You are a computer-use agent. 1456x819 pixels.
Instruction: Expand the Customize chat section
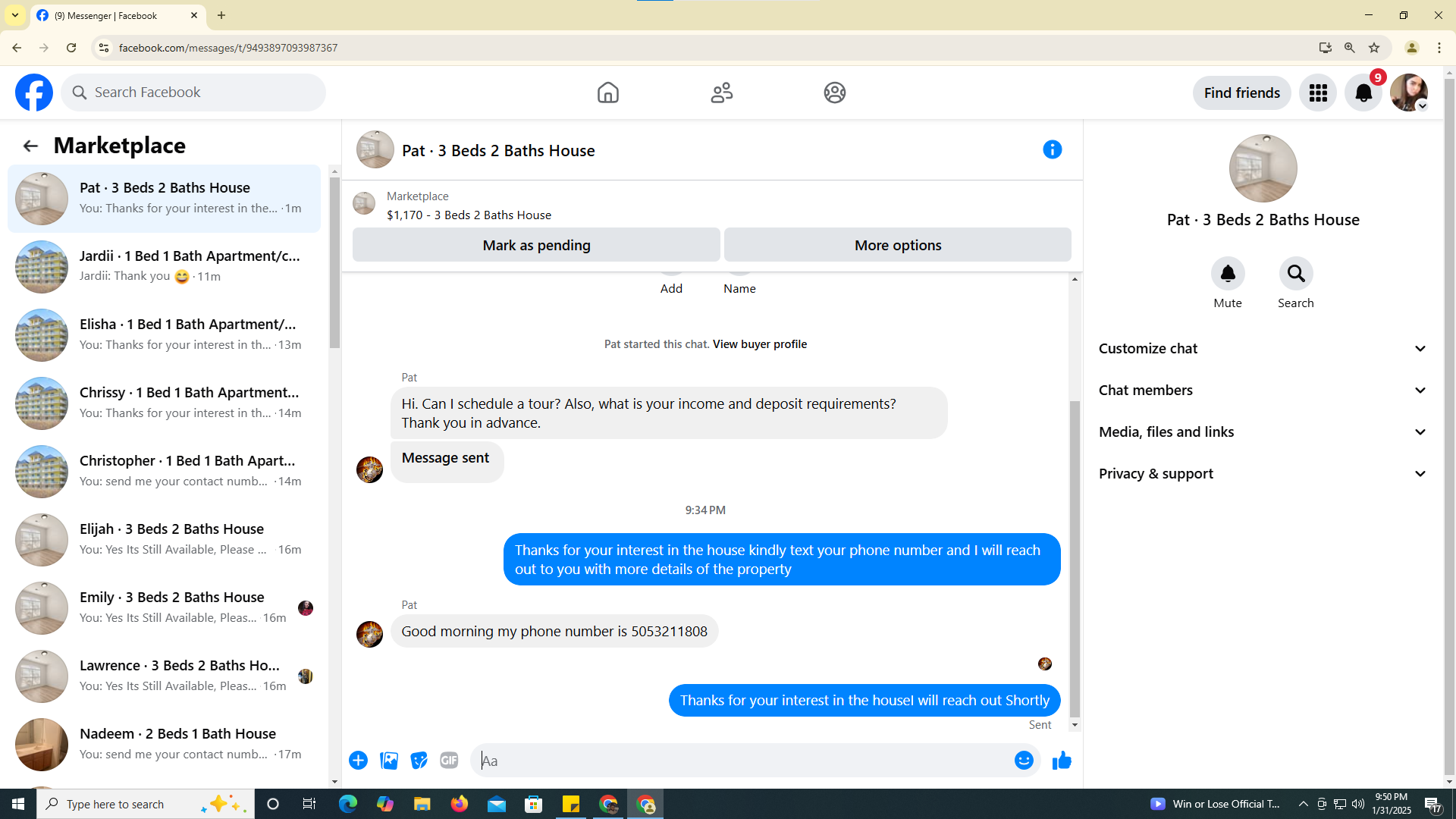(x=1263, y=349)
